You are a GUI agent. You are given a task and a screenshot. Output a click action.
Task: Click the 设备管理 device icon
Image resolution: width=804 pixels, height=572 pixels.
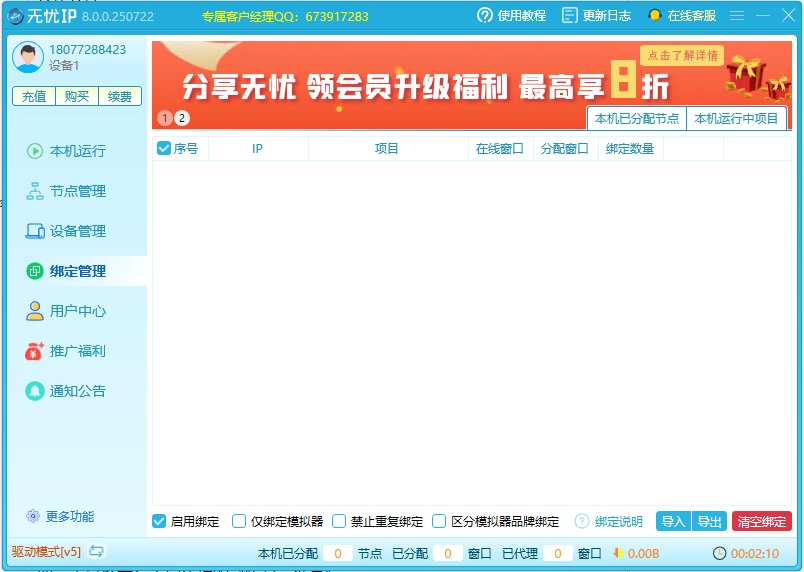tap(35, 231)
